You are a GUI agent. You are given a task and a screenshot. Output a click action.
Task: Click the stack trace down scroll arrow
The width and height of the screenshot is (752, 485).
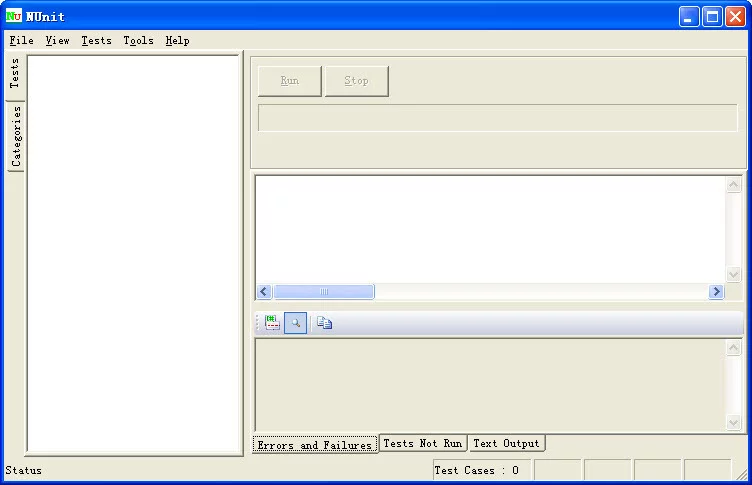pos(733,423)
